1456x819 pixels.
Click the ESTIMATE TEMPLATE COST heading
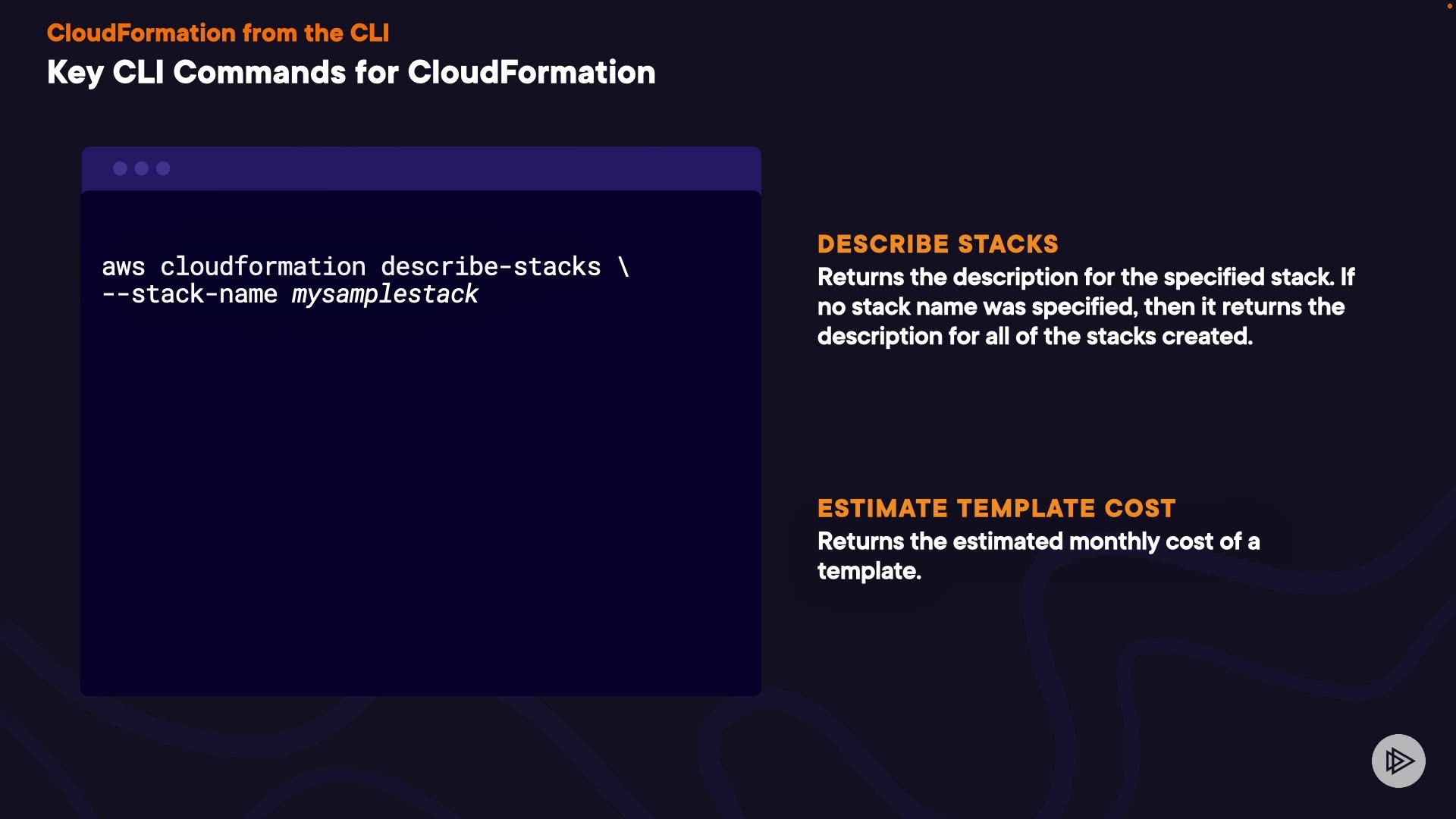tap(996, 508)
